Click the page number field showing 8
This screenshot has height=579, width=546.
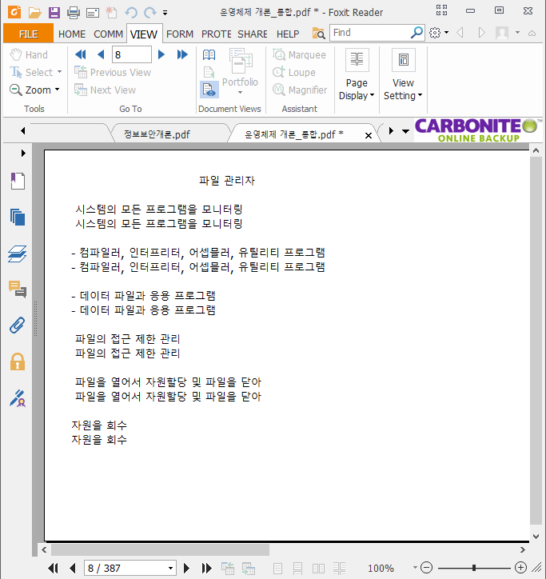(132, 55)
